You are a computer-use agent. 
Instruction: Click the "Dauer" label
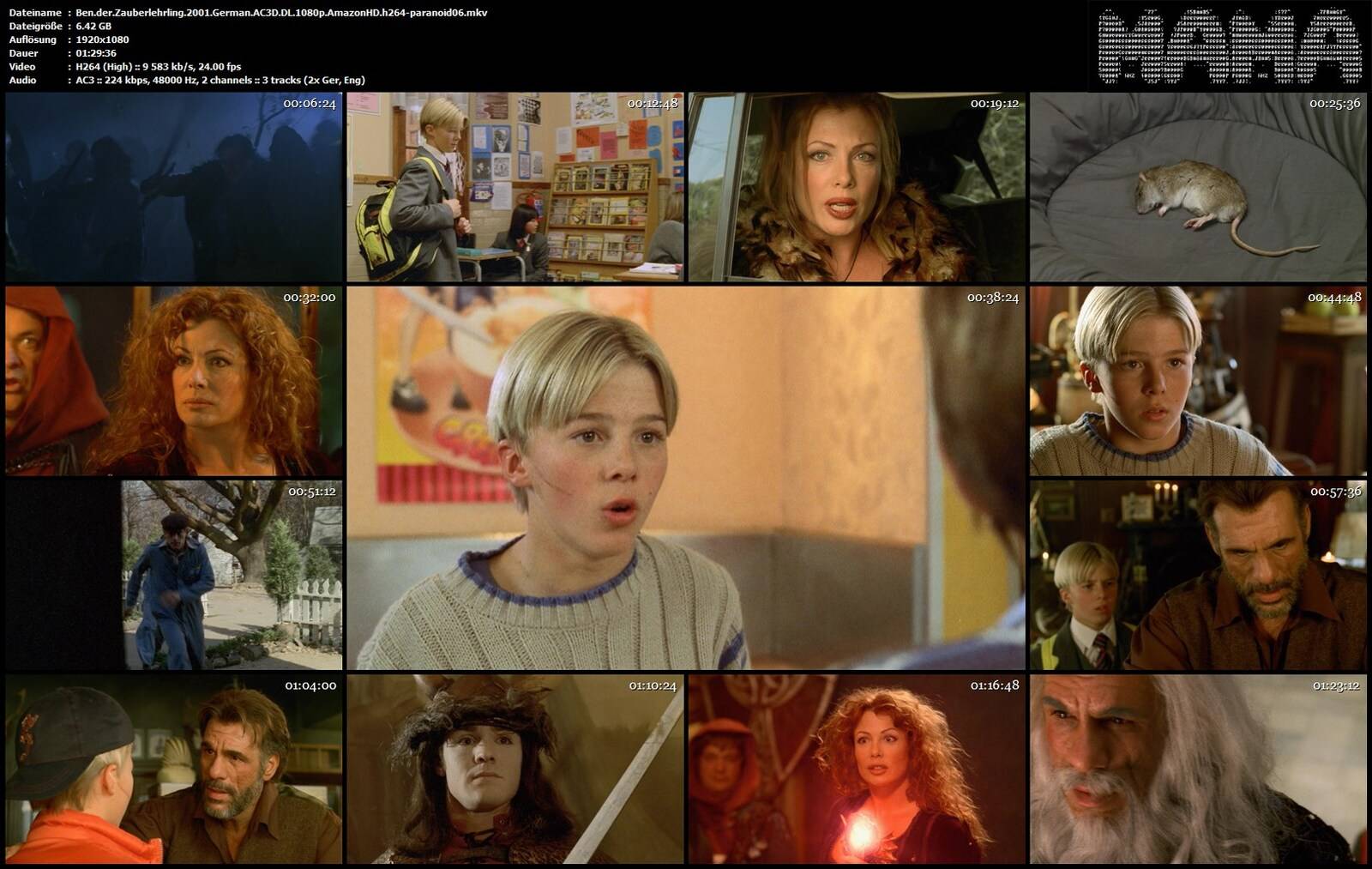click(x=23, y=53)
